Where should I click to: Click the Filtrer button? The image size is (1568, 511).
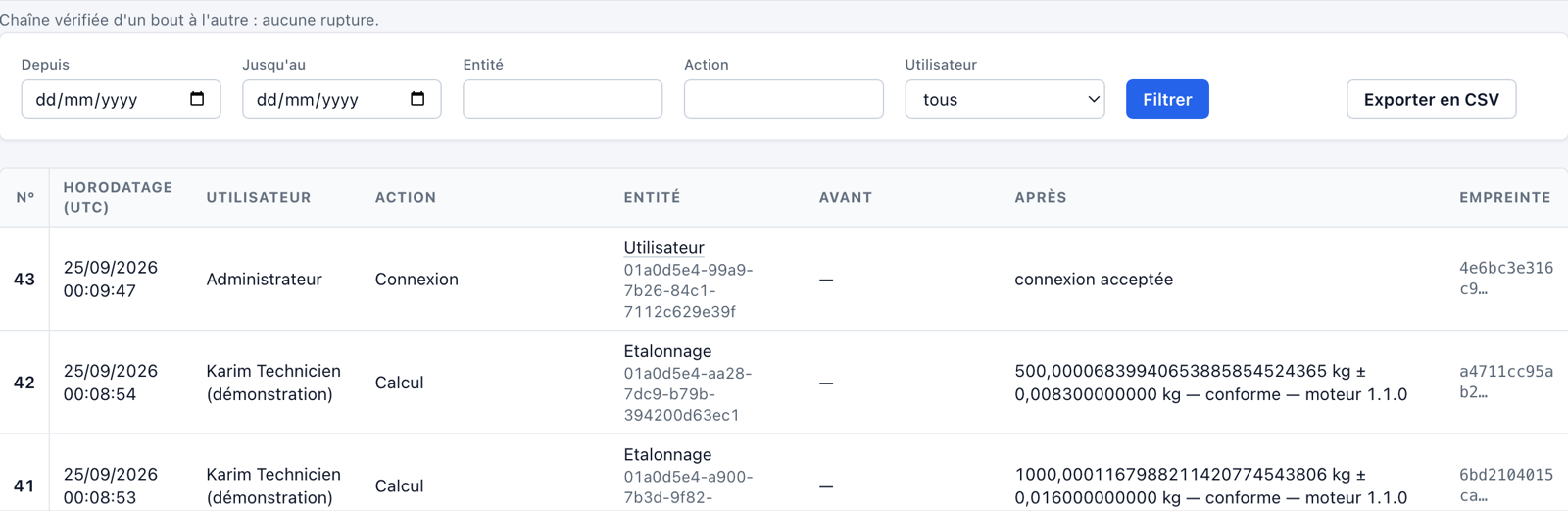click(1167, 99)
